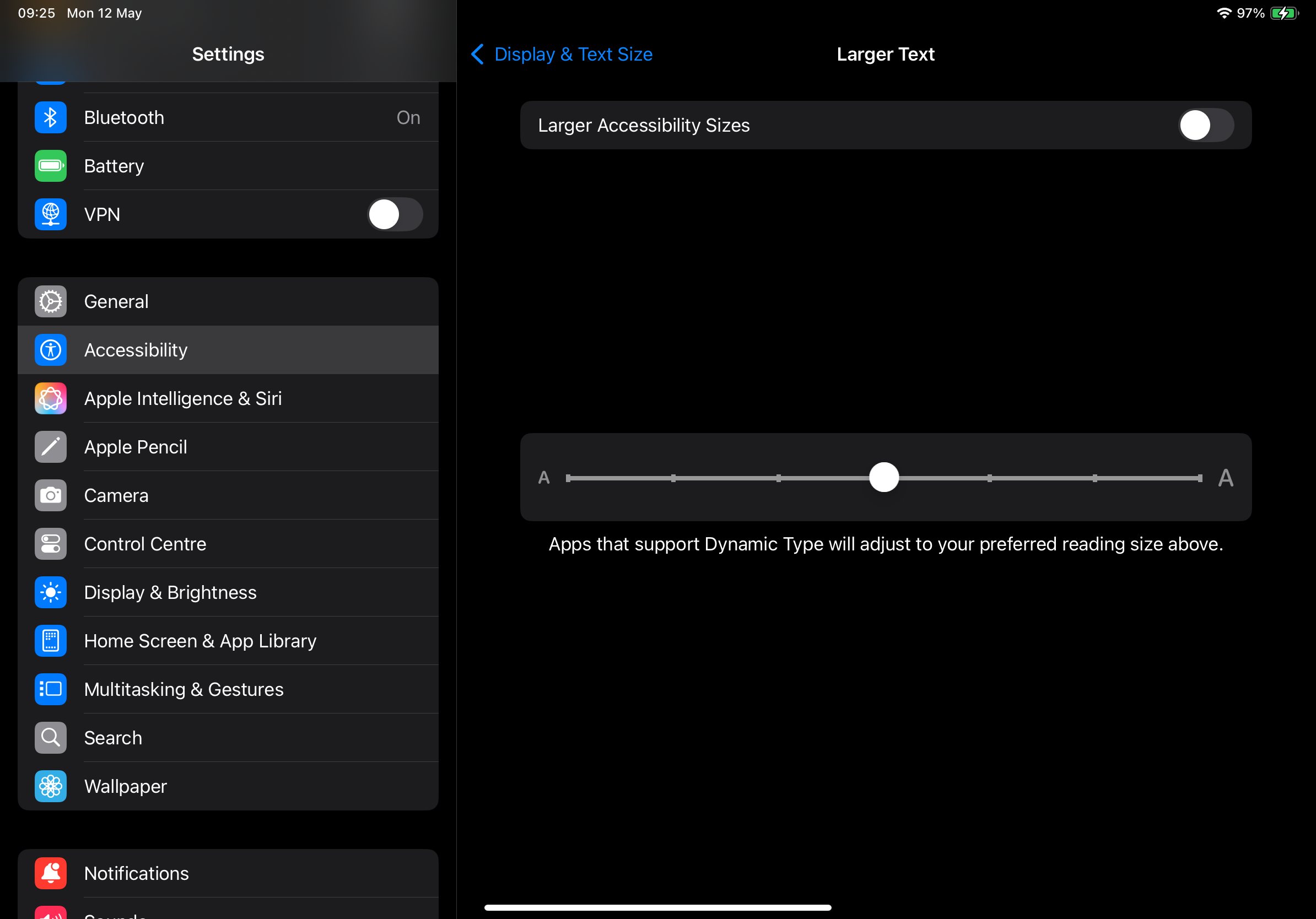The width and height of the screenshot is (1316, 919).
Task: Open Notifications via the red bell icon
Action: 50,873
